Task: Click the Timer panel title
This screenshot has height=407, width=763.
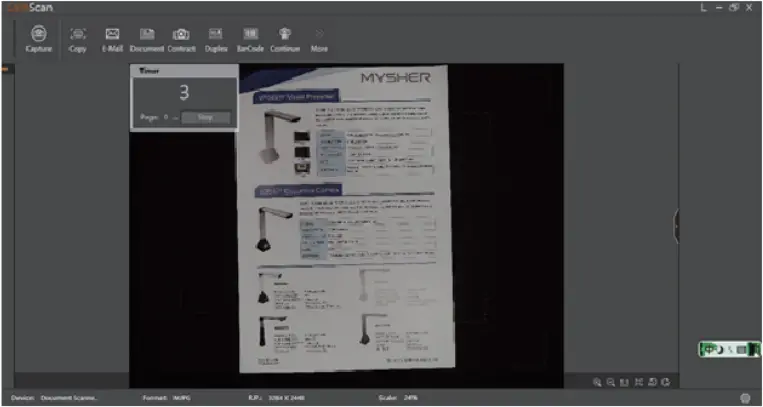Action: 149,71
